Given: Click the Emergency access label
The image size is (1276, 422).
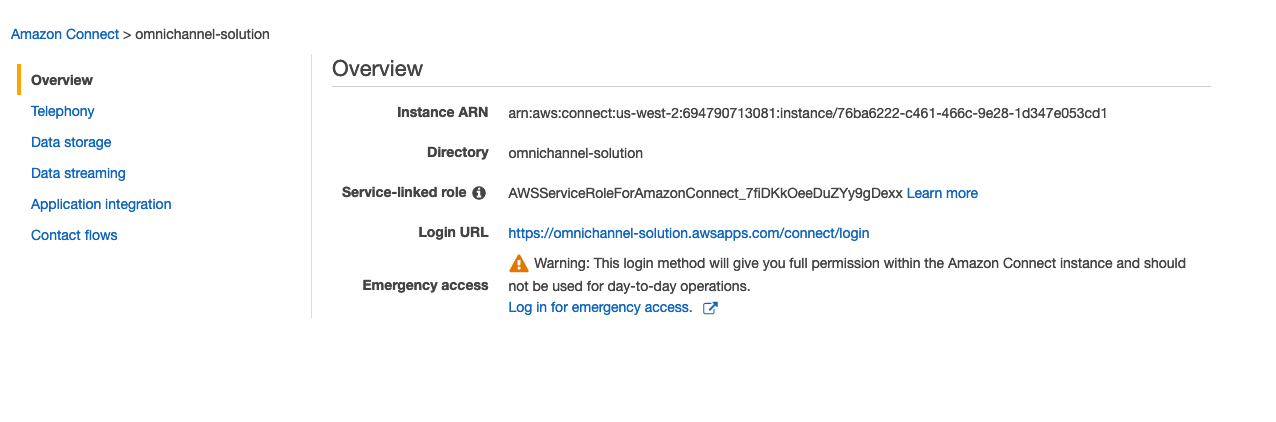Looking at the screenshot, I should point(425,285).
